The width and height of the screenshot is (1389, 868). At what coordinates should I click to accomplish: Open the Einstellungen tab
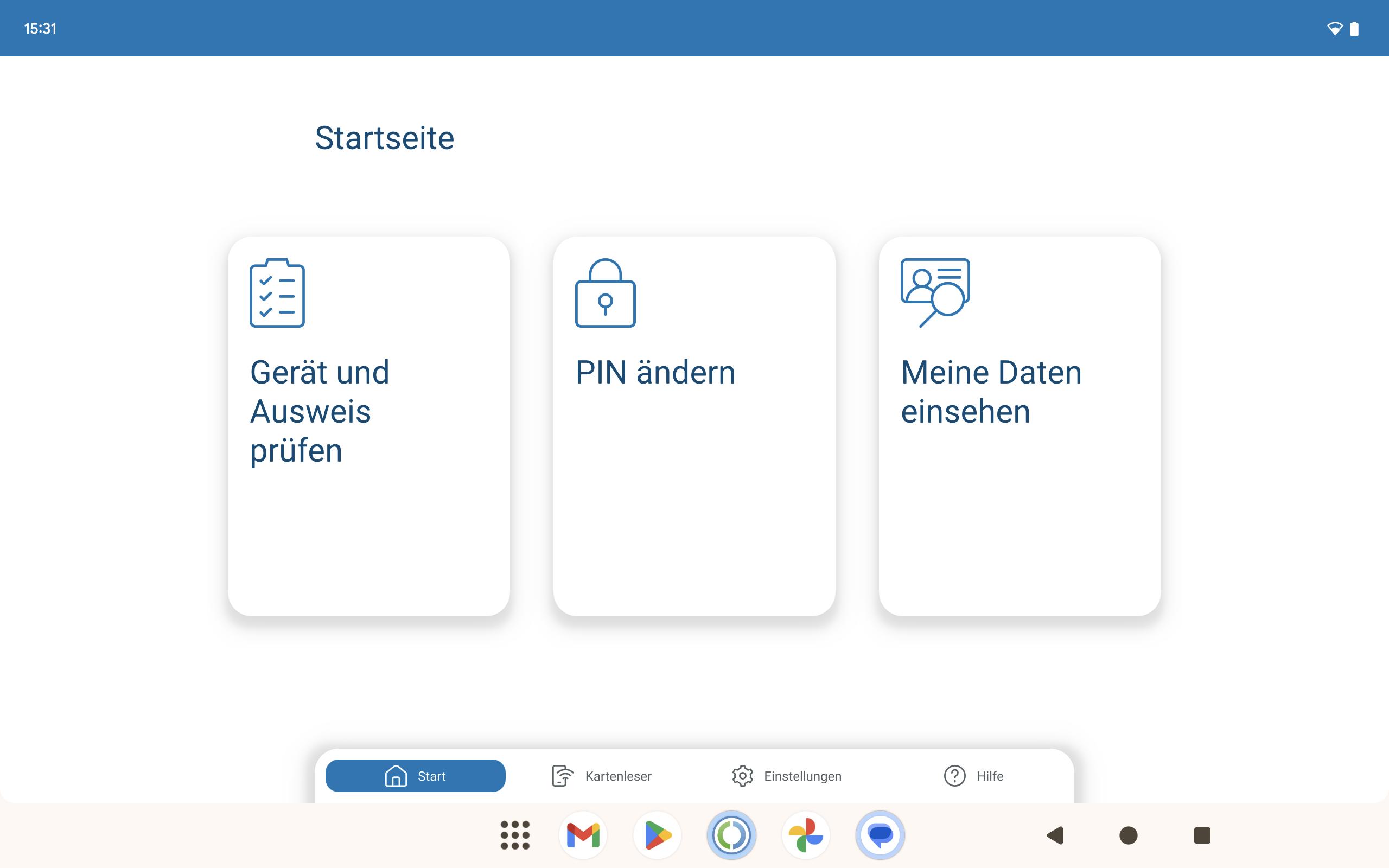(x=787, y=776)
